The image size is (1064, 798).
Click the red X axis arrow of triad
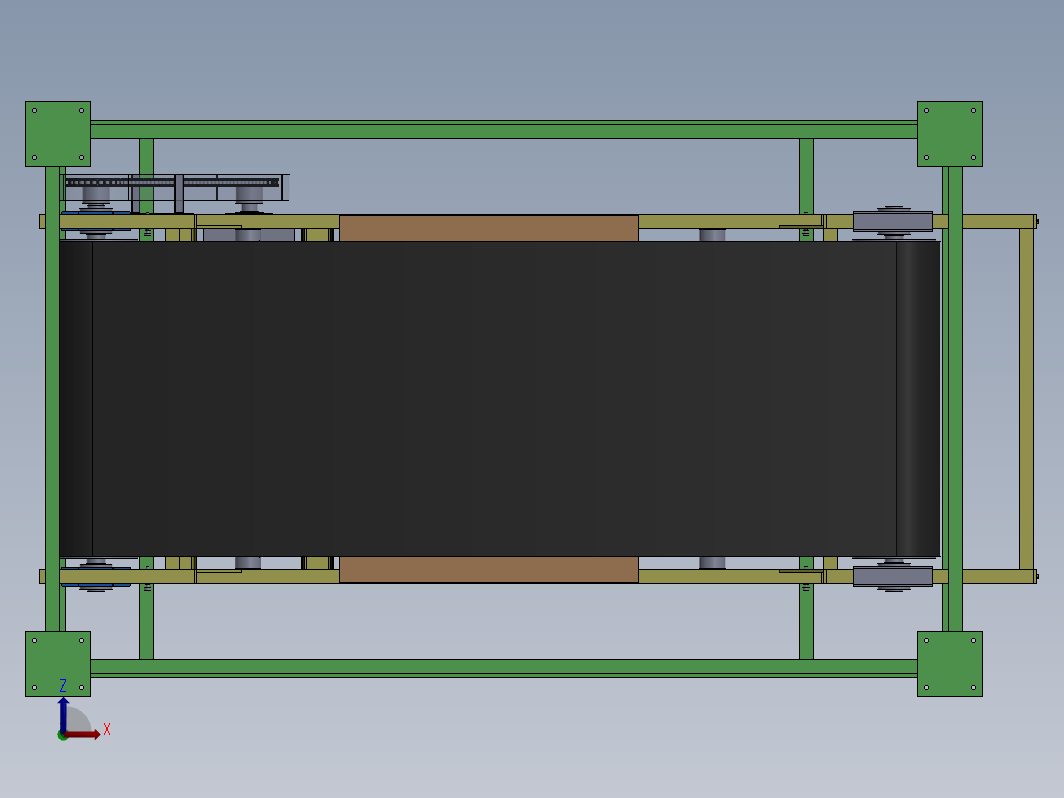click(83, 734)
